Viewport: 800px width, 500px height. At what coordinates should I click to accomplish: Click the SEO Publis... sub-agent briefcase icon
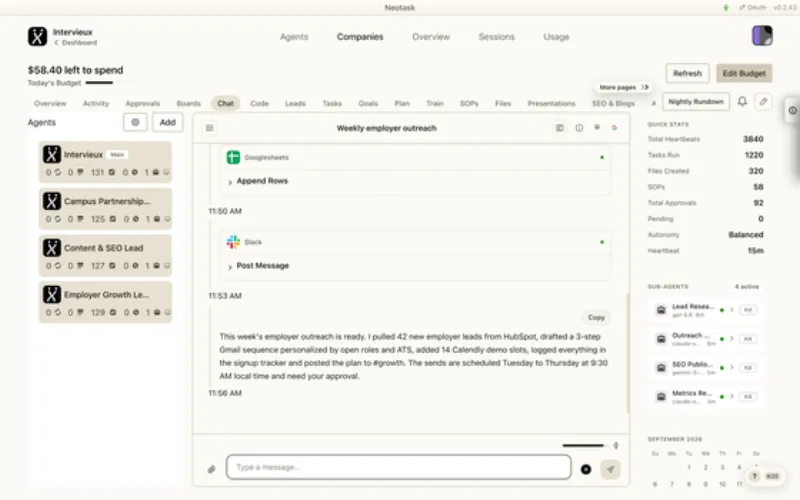pyautogui.click(x=661, y=368)
